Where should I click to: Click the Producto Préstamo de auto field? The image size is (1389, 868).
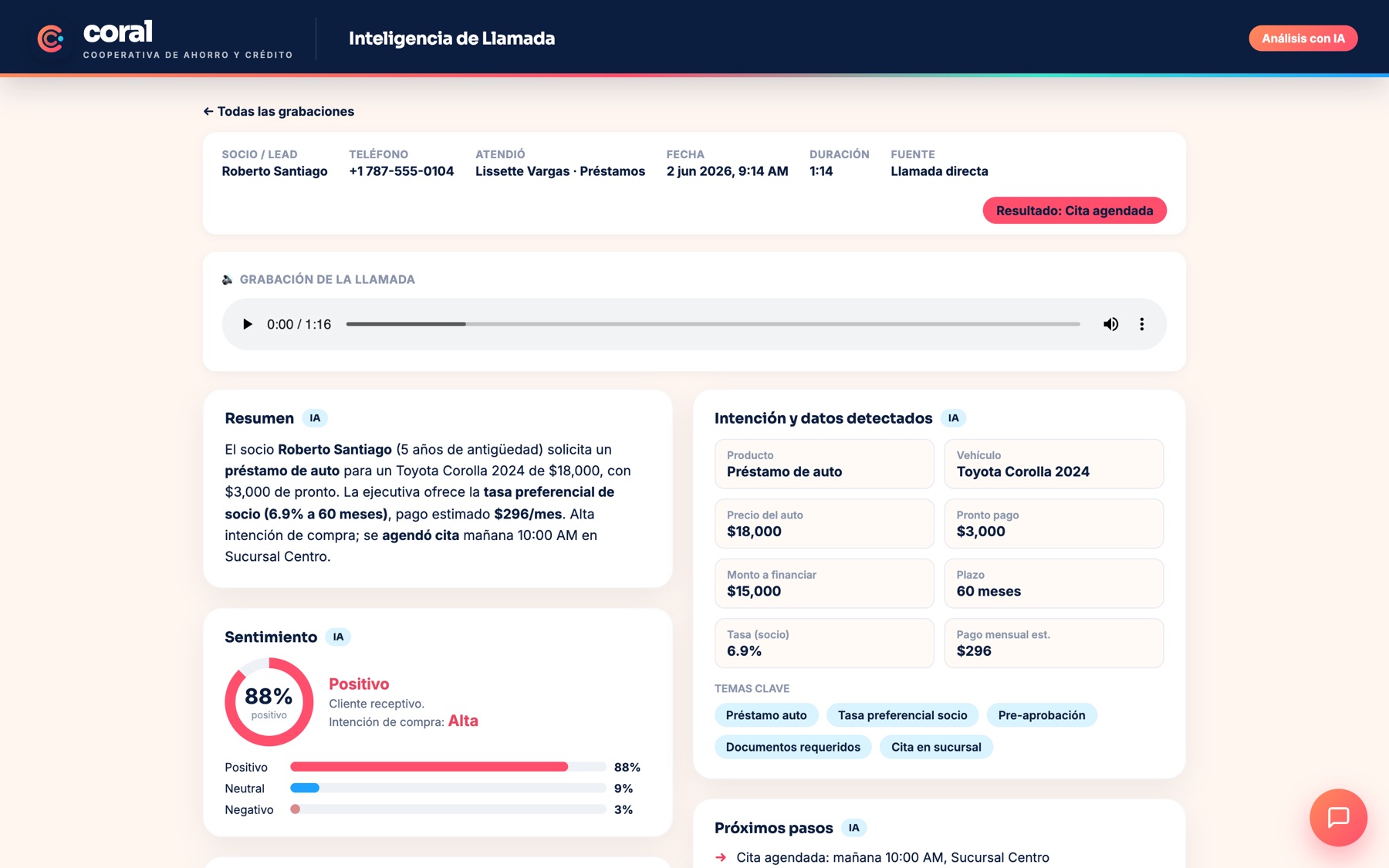coord(824,464)
